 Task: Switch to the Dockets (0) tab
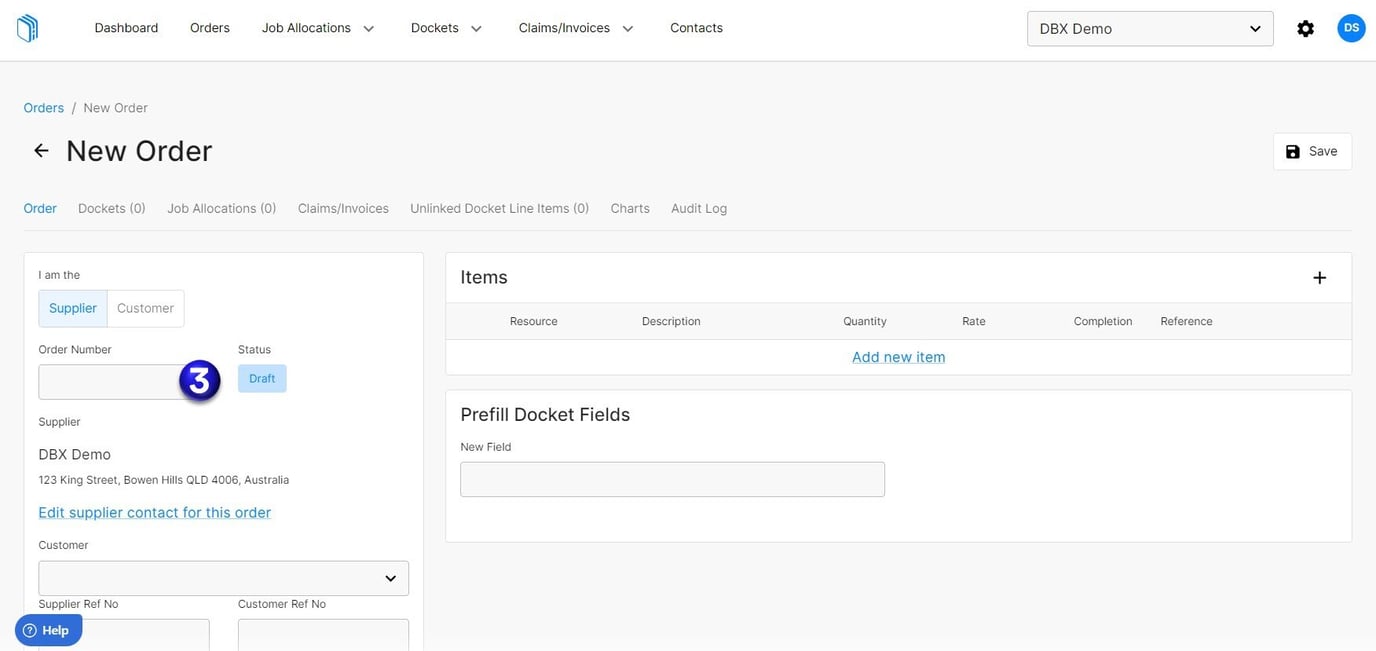click(x=111, y=208)
